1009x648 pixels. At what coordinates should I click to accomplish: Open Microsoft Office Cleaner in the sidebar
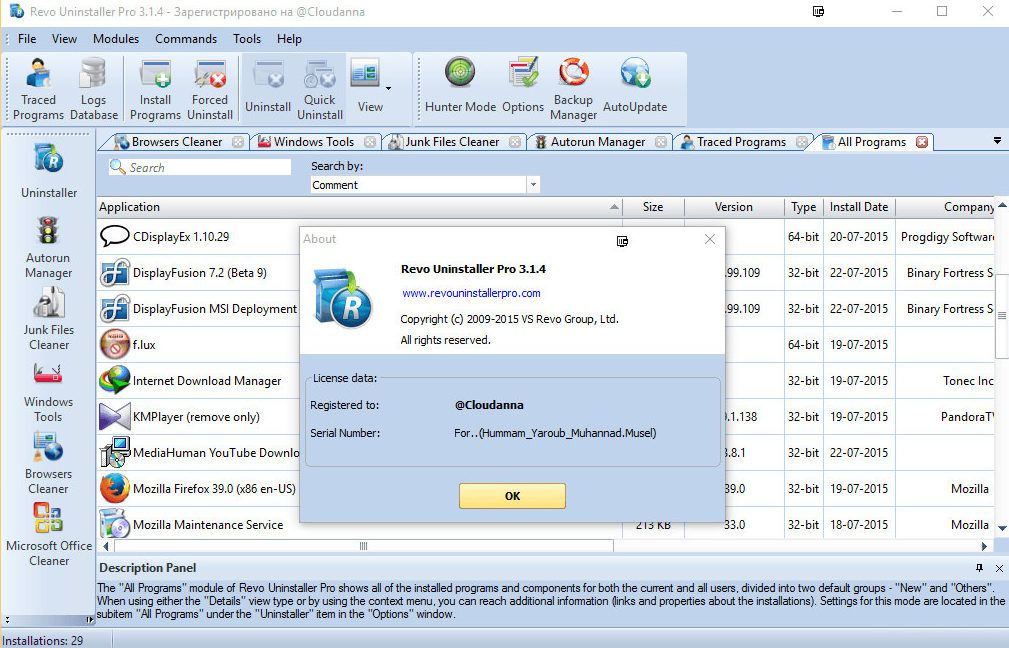[x=48, y=535]
